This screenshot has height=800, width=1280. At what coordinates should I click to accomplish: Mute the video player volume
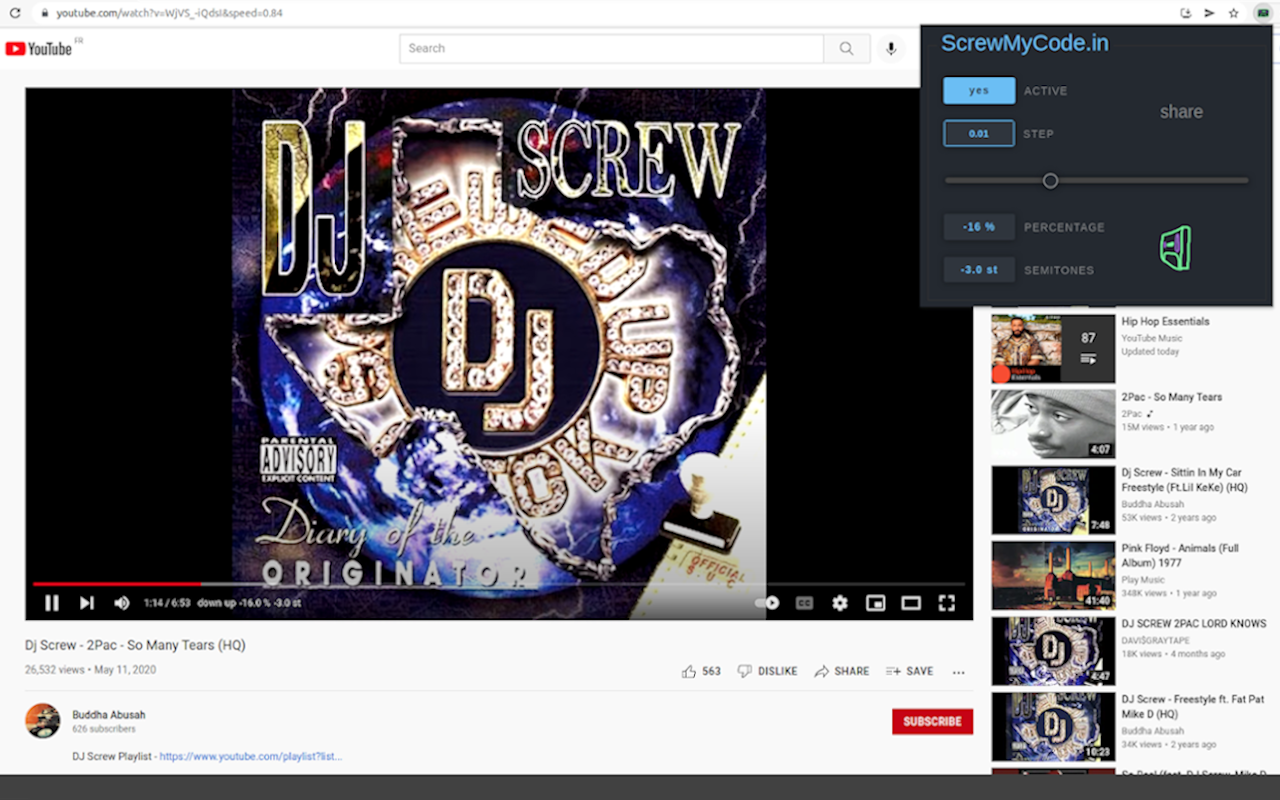pyautogui.click(x=122, y=603)
